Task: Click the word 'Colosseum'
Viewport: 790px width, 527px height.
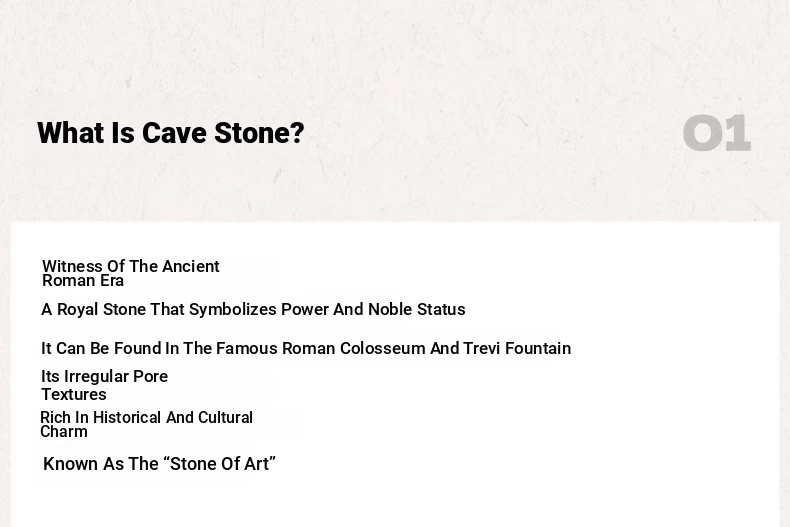Action: click(x=382, y=348)
